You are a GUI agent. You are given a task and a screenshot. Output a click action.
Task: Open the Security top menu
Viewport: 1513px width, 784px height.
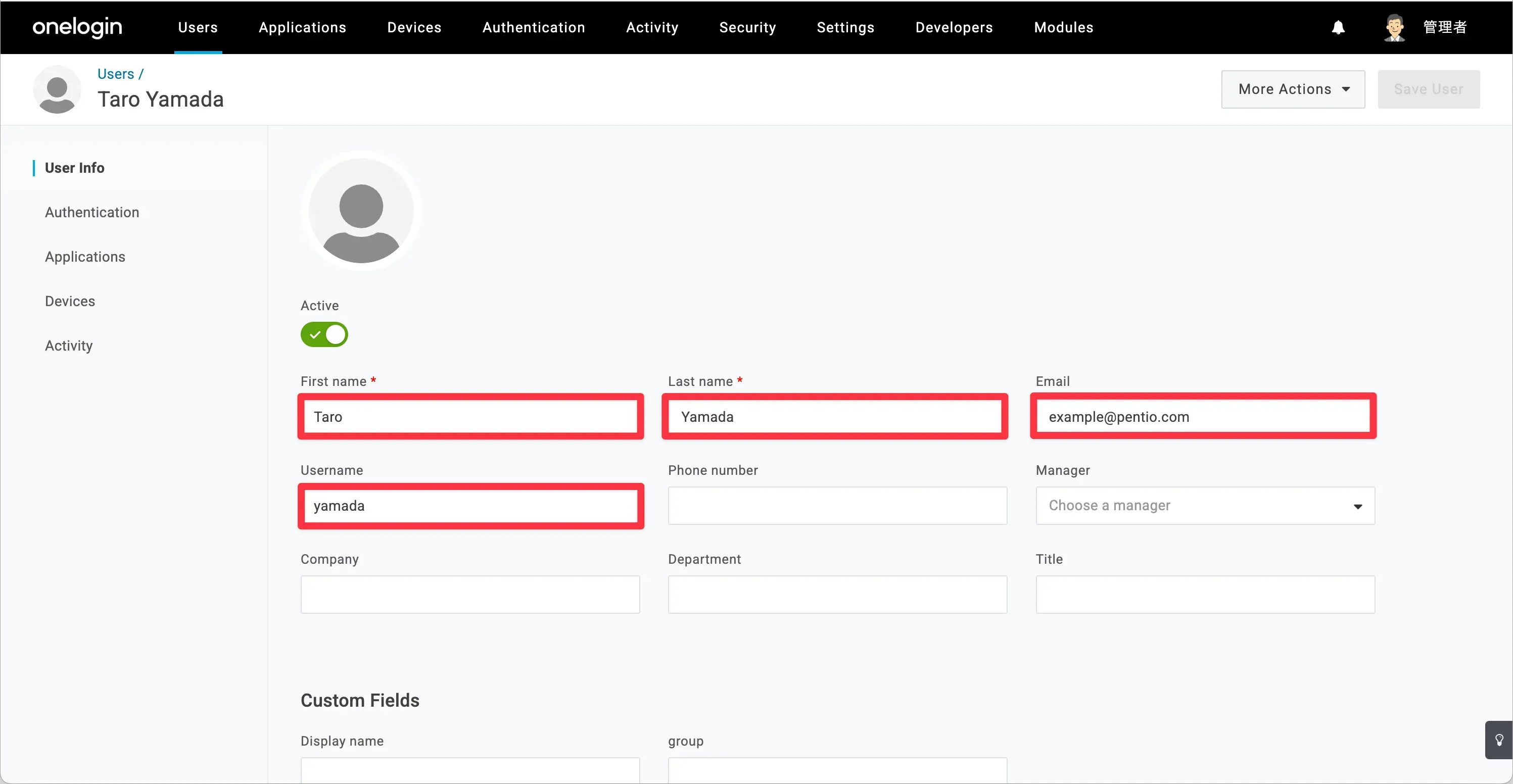point(747,28)
